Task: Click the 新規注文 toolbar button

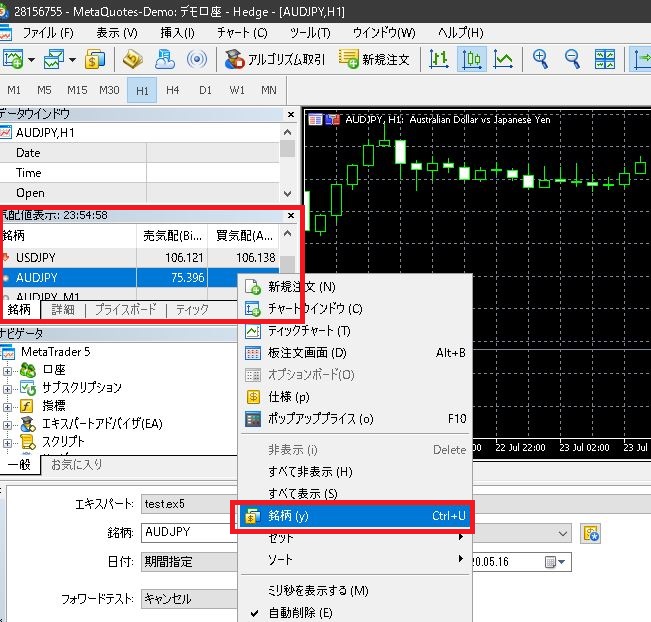Action: click(x=374, y=59)
